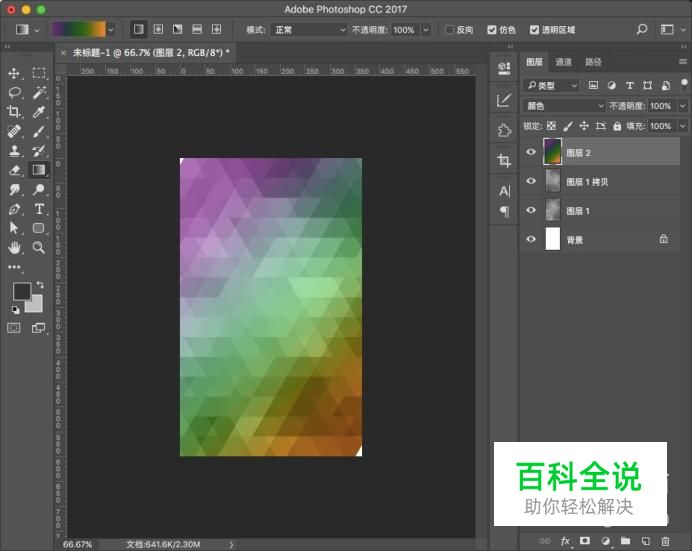The image size is (692, 551).
Task: Select the Hand tool
Action: pyautogui.click(x=14, y=247)
